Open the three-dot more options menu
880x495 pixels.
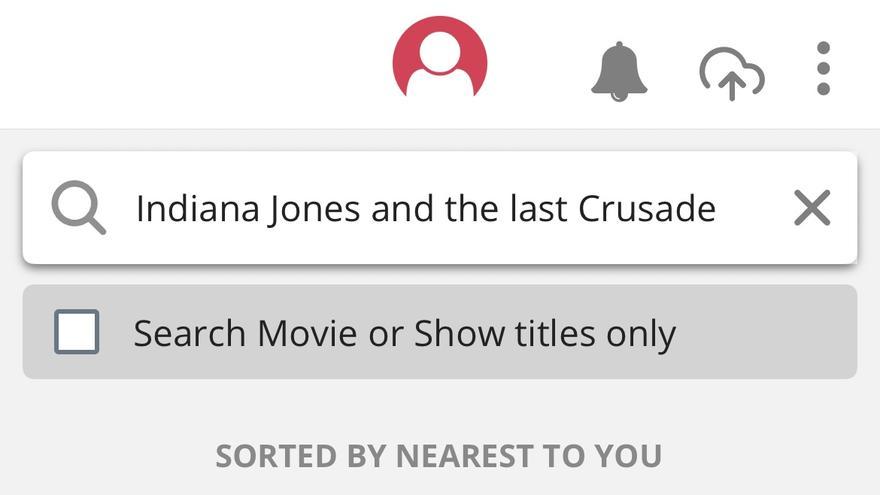[823, 69]
